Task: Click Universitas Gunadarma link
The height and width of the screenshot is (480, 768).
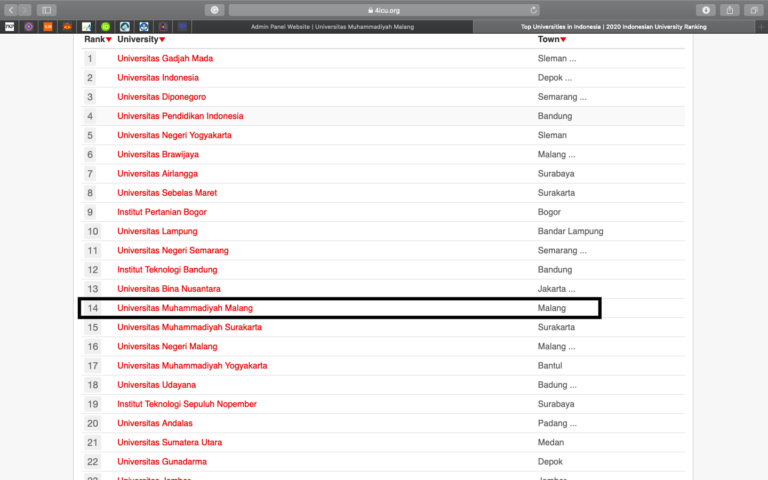Action: click(x=162, y=461)
